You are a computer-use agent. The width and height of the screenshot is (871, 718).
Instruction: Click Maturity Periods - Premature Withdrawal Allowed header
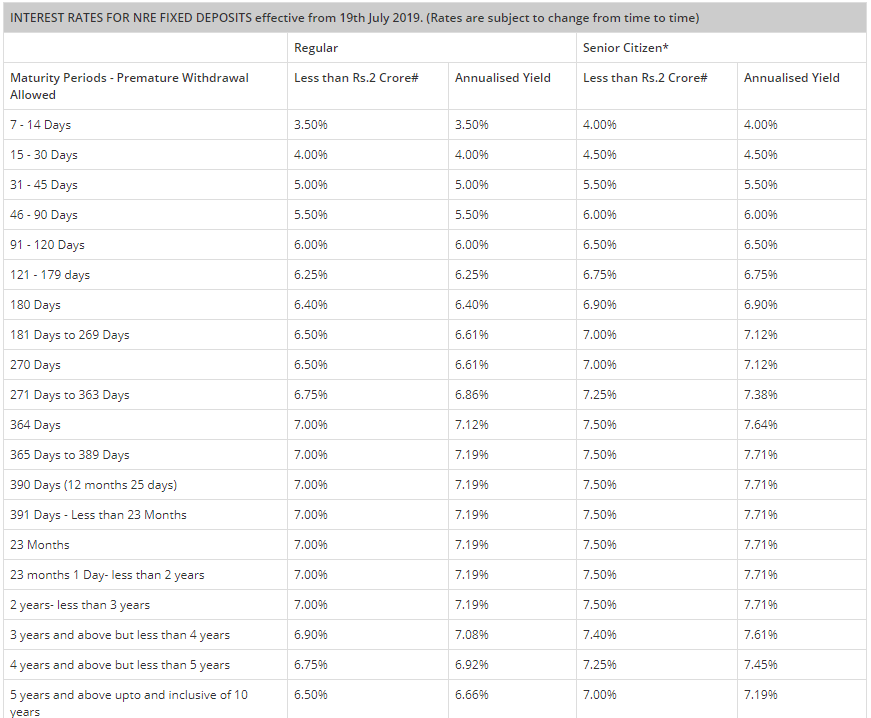[129, 86]
